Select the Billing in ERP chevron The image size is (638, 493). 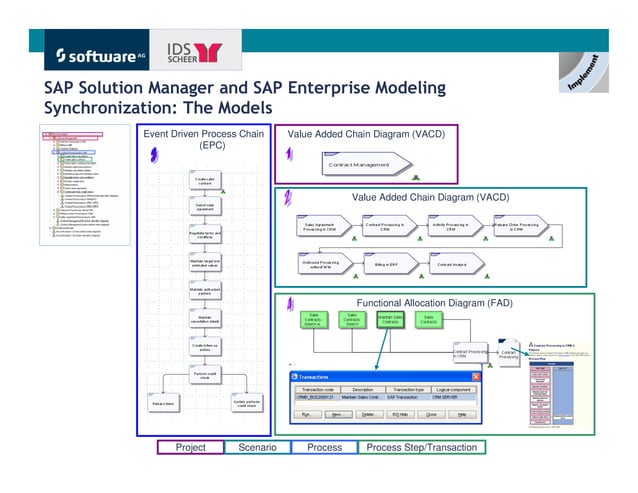click(x=391, y=264)
